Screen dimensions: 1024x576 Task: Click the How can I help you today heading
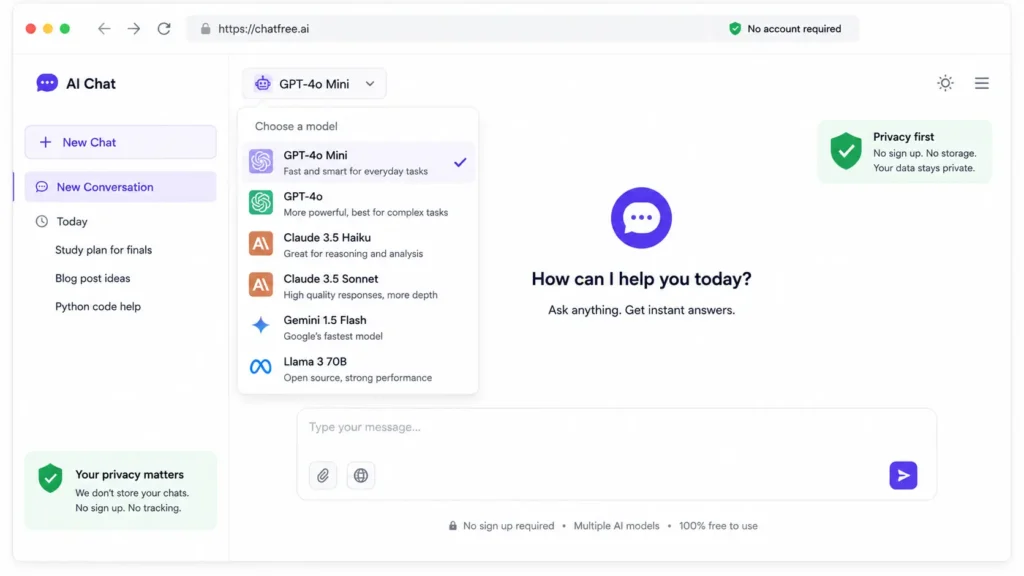641,279
